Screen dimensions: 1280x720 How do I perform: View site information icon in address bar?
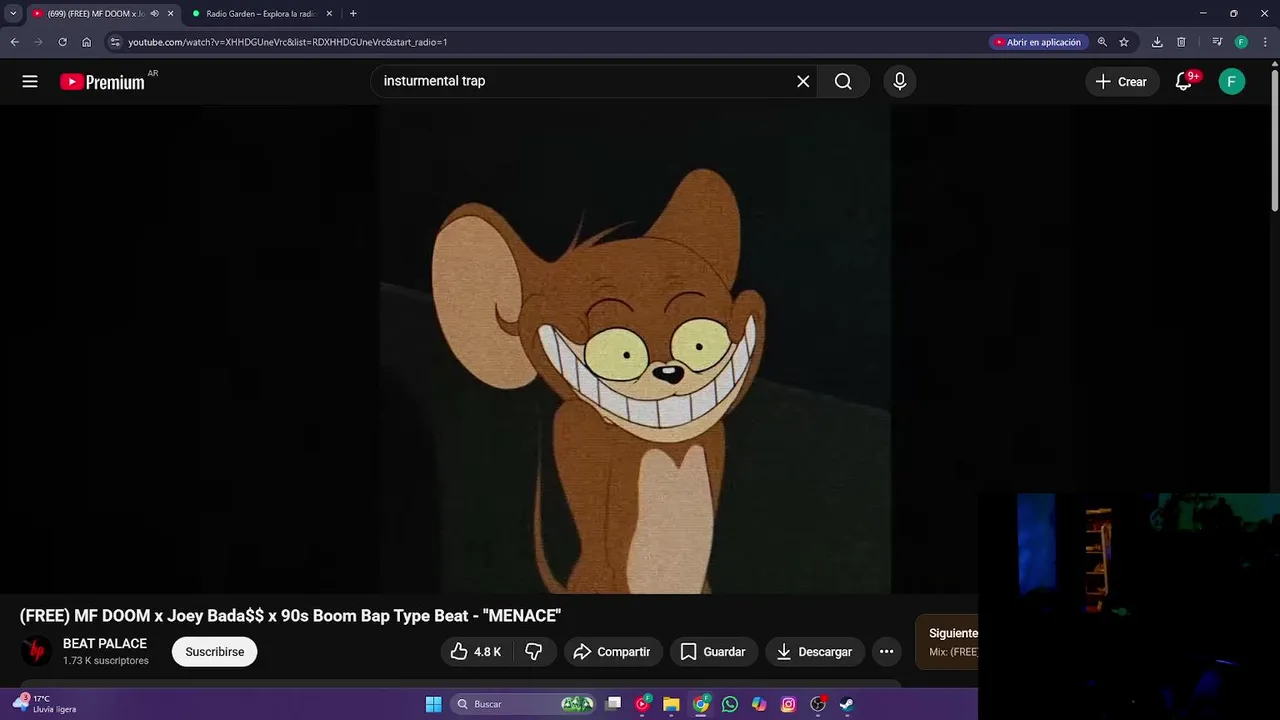115,42
